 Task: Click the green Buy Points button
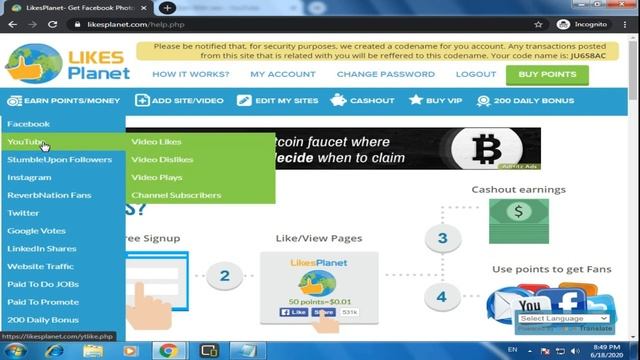547,75
